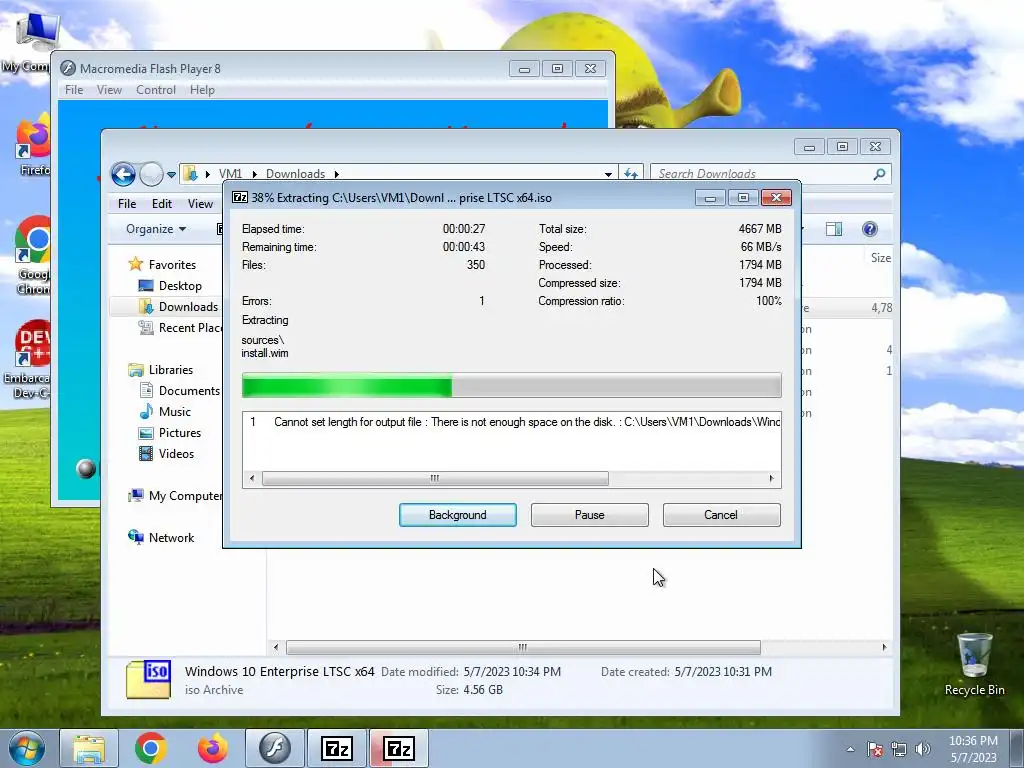Click the search magnifier icon
This screenshot has height=768, width=1024.
click(880, 174)
